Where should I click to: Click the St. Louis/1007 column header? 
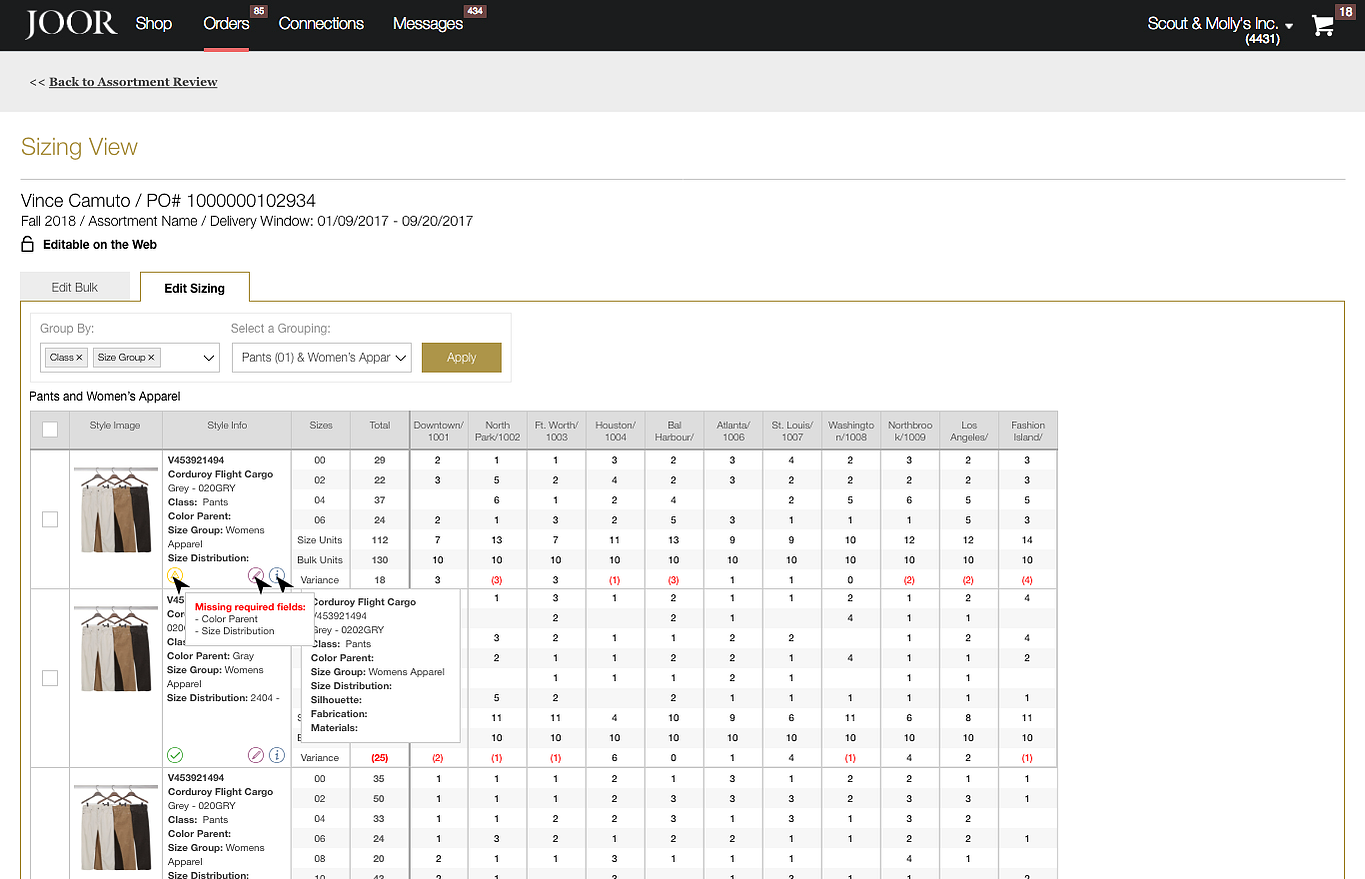click(x=792, y=431)
